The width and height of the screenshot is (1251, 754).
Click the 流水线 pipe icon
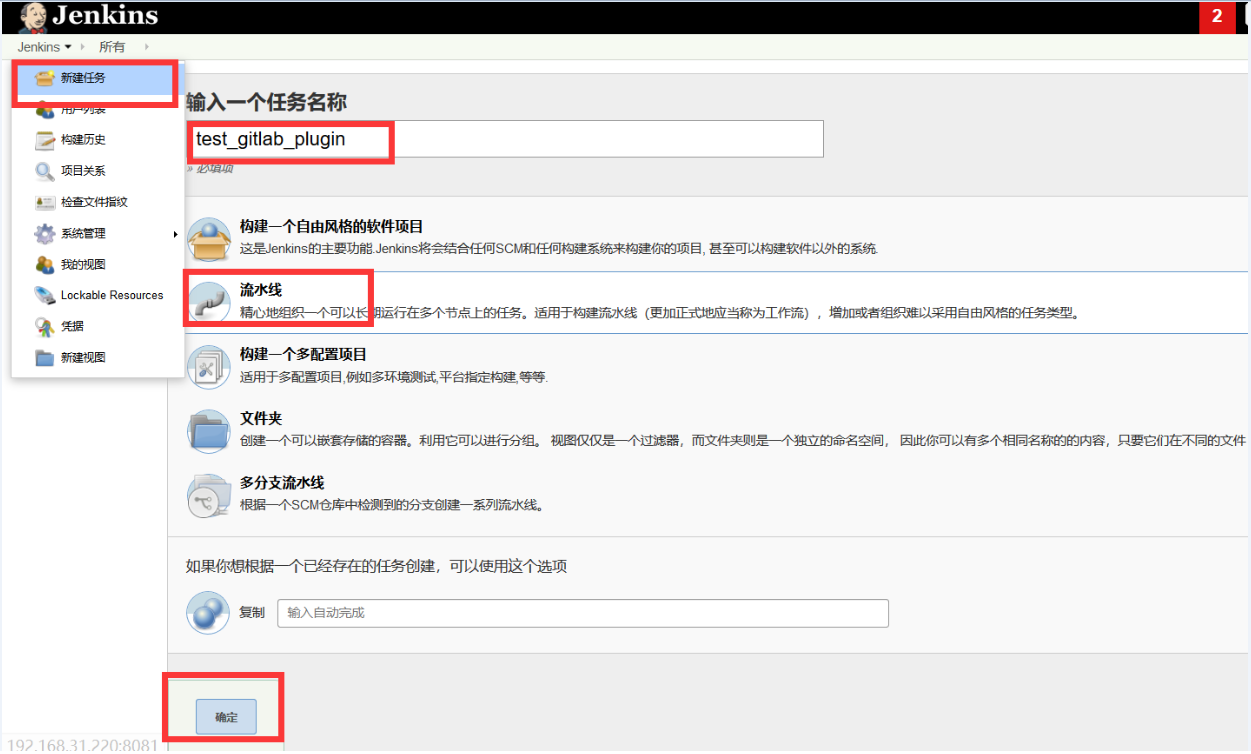coord(208,302)
